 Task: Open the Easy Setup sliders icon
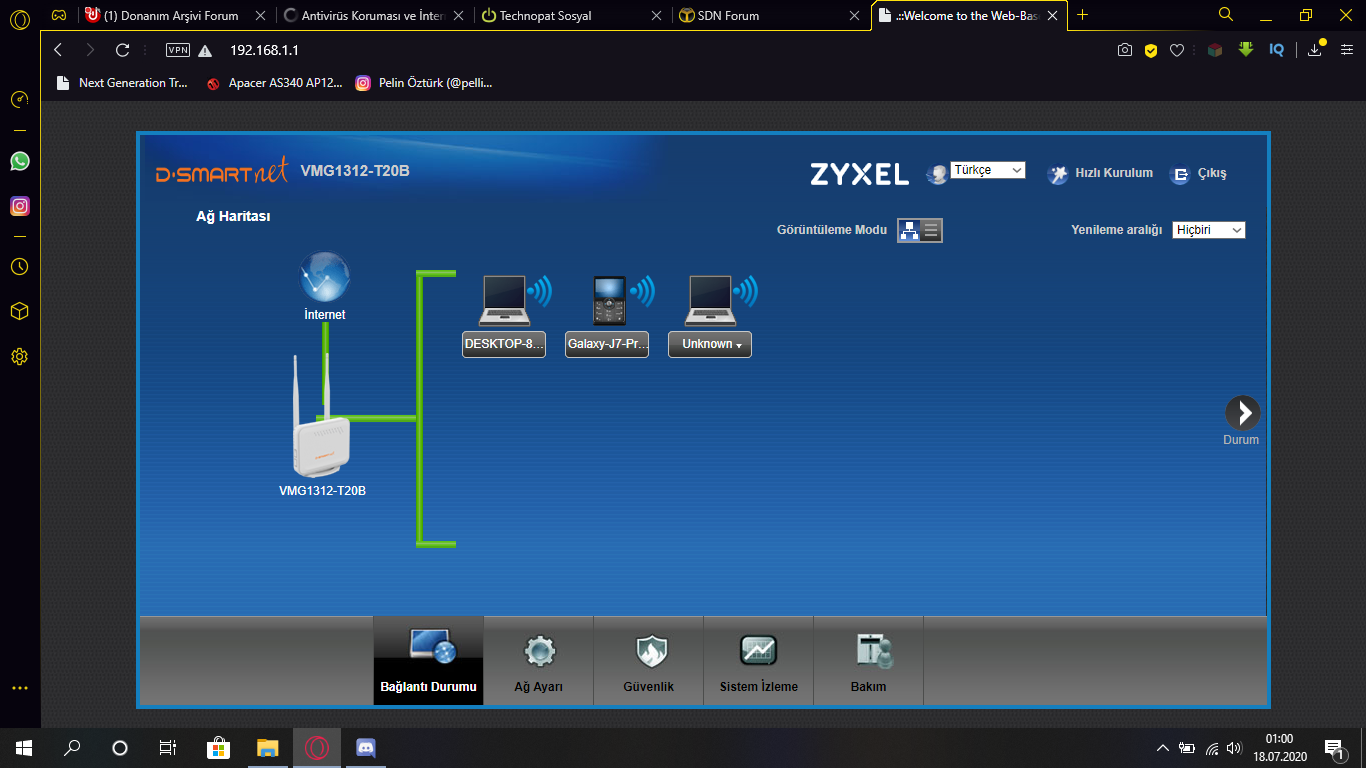click(x=1346, y=50)
